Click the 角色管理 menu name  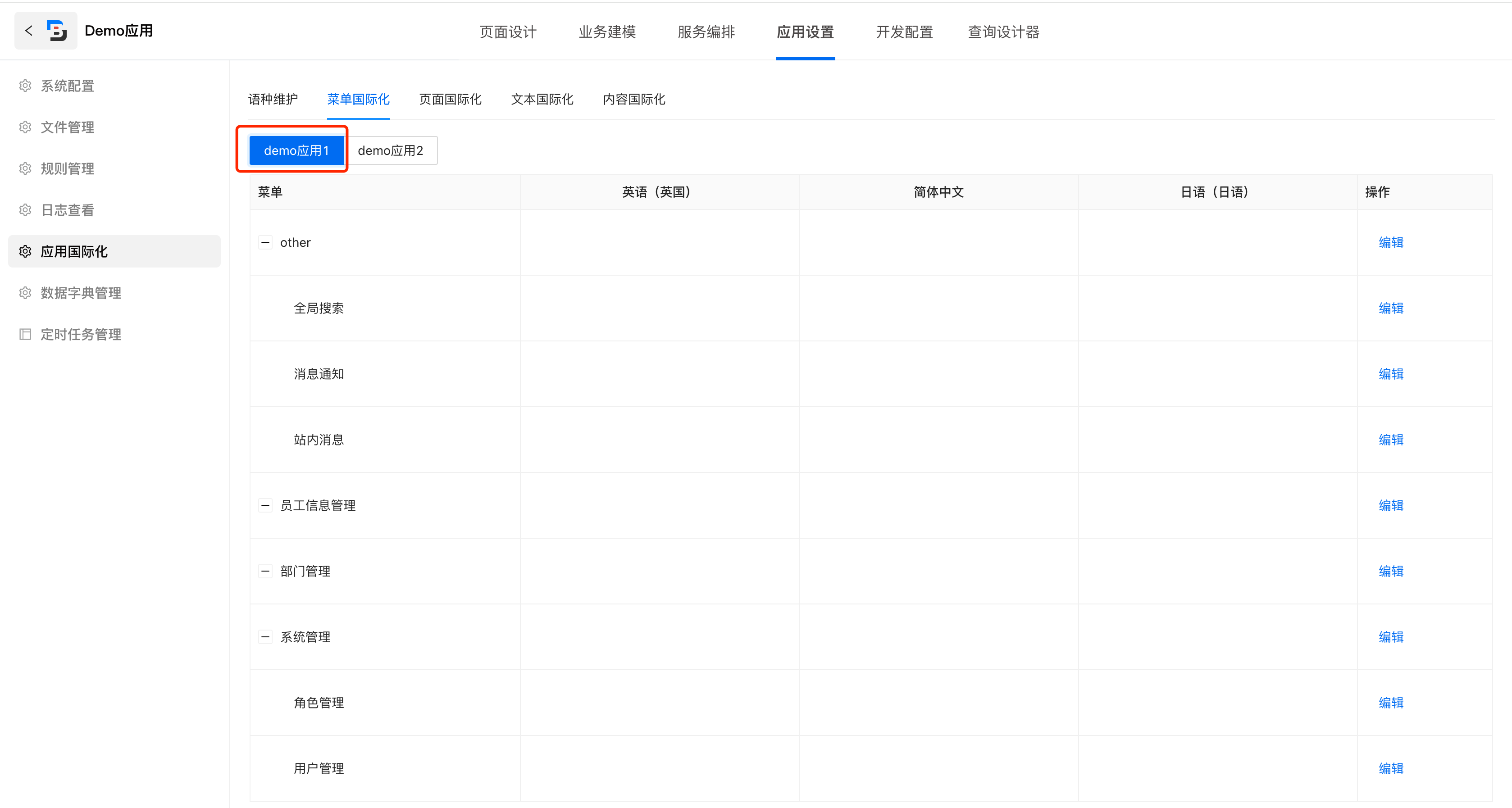click(319, 702)
